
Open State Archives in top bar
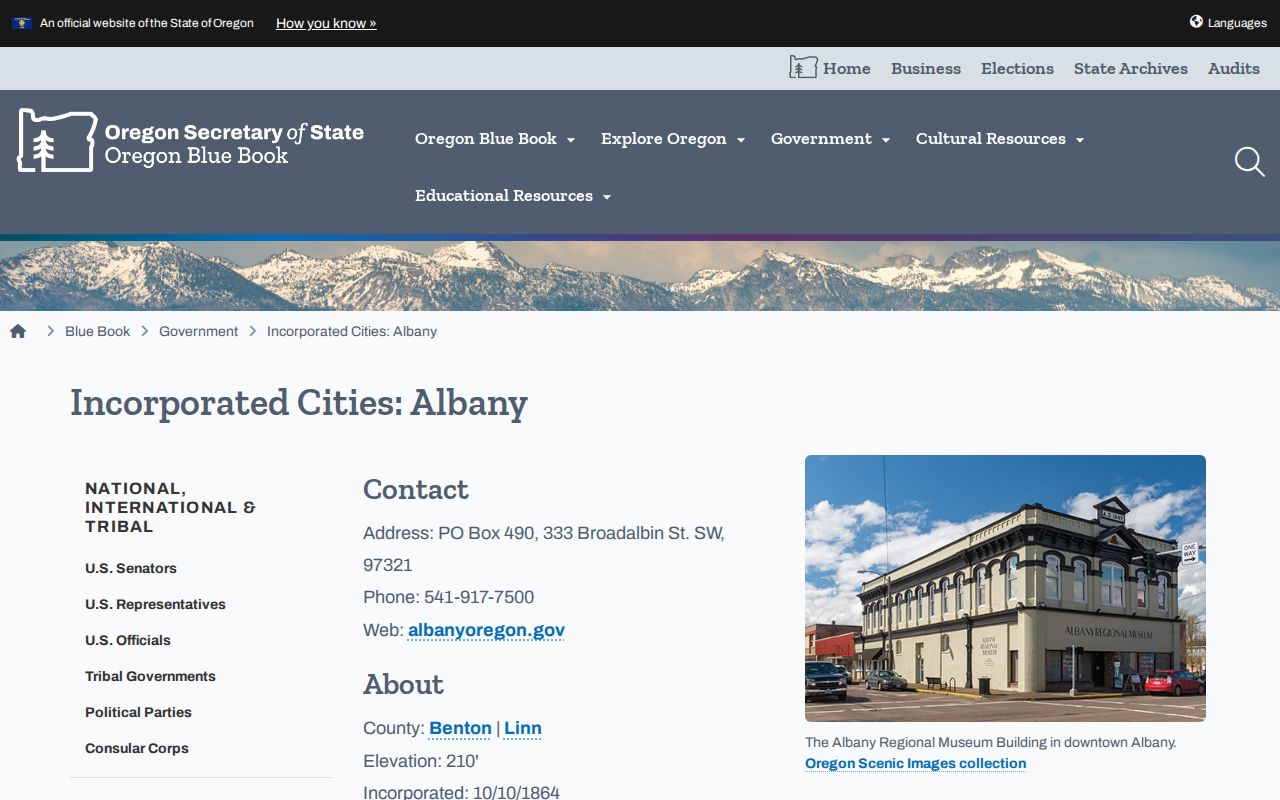coord(1131,68)
